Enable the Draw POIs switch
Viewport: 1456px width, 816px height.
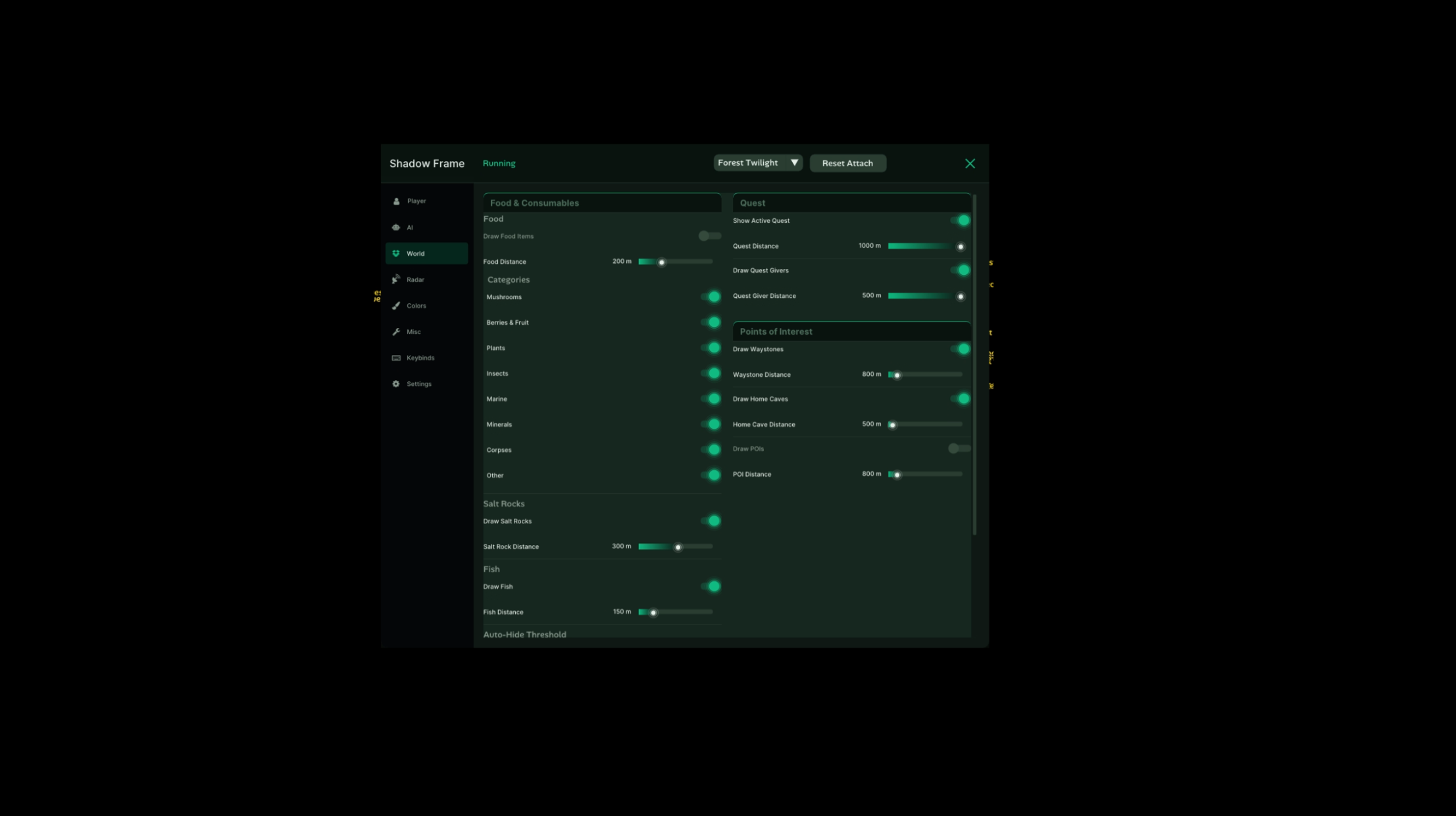[x=959, y=448]
